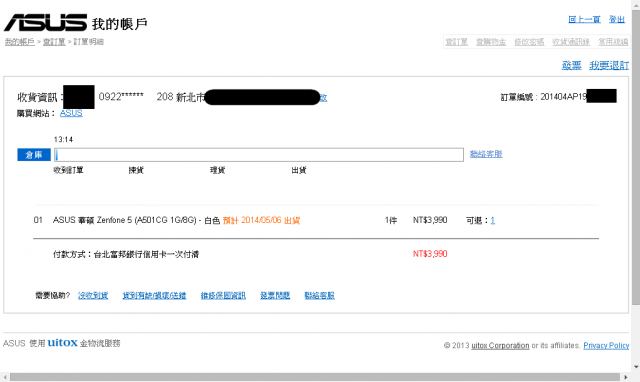
Task: Select 查購物金 in the account menu bar
Action: point(491,42)
